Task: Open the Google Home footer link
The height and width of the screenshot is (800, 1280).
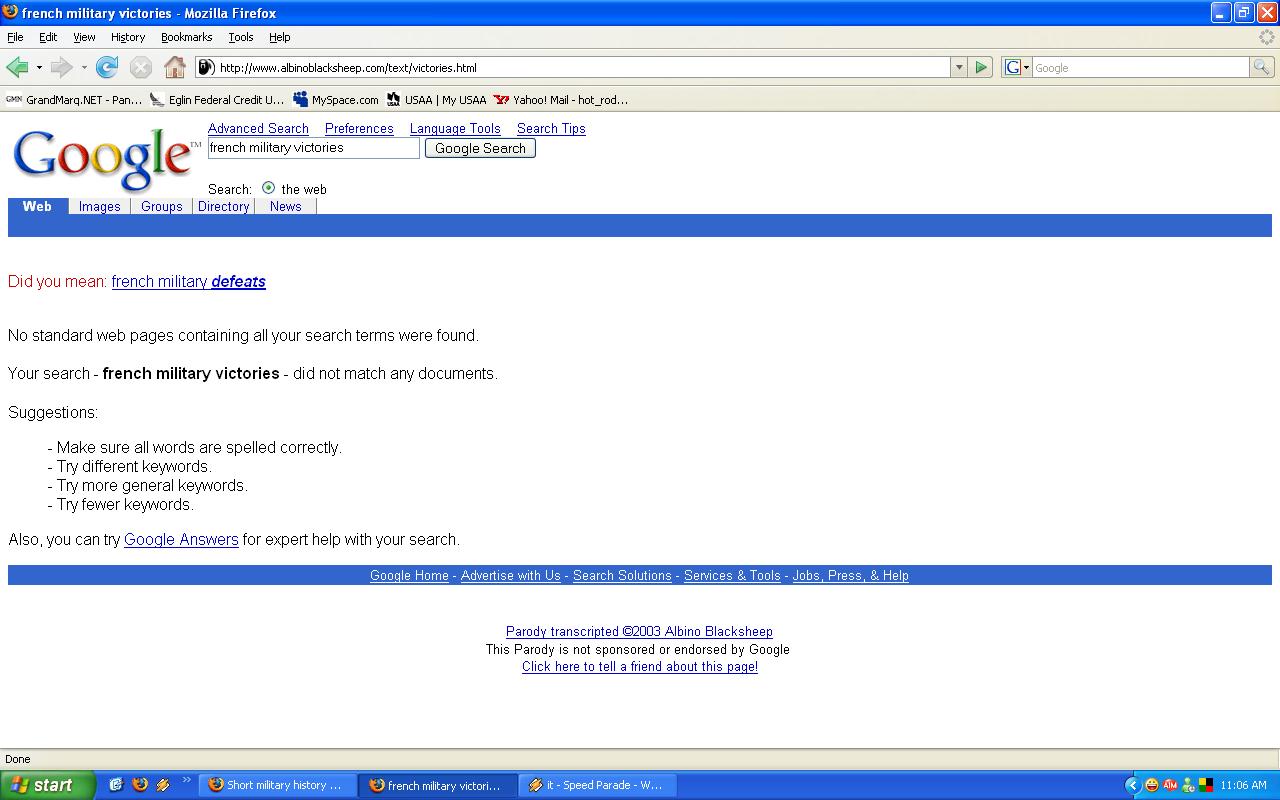Action: [x=409, y=575]
